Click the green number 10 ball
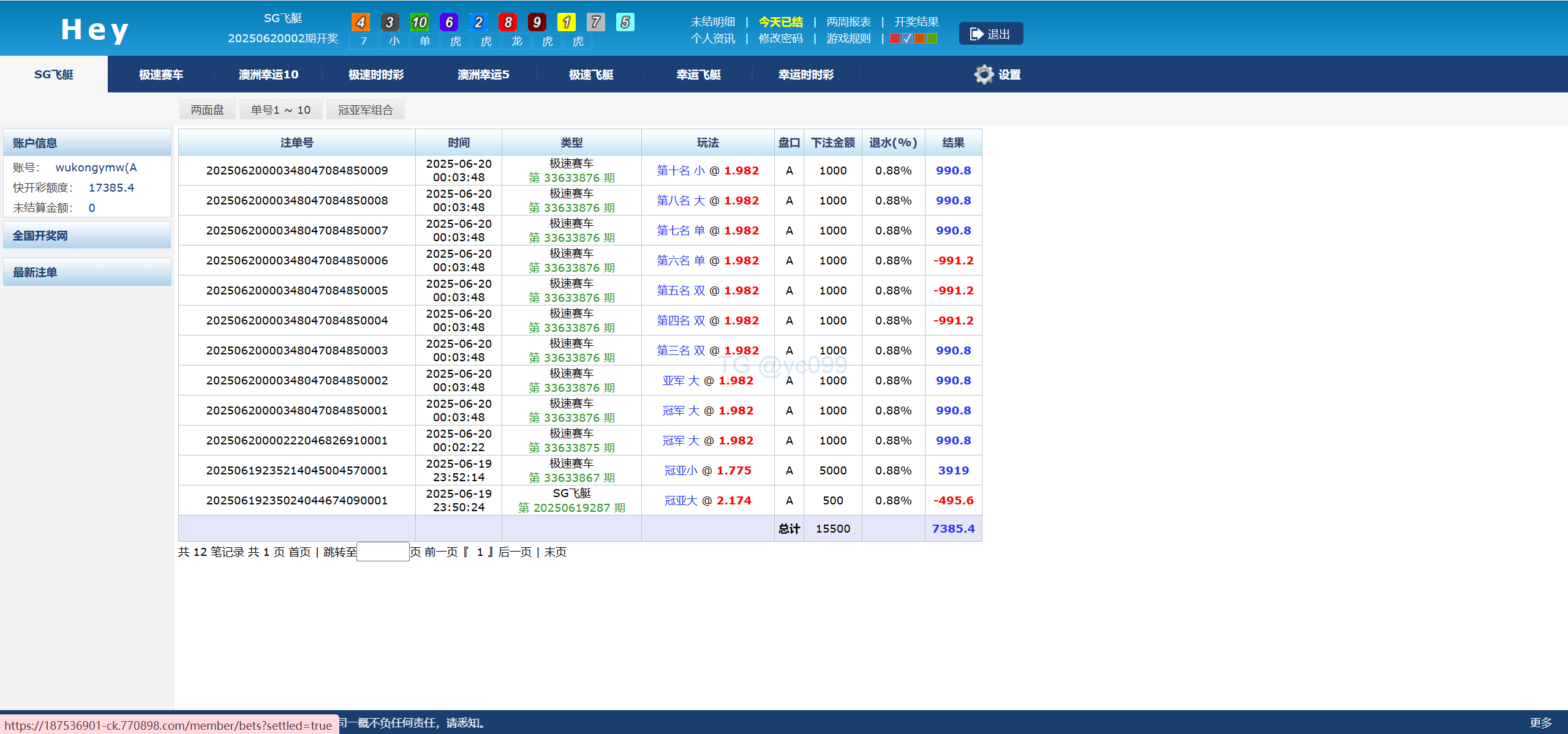Screen dimensions: 1568x734 (x=419, y=23)
